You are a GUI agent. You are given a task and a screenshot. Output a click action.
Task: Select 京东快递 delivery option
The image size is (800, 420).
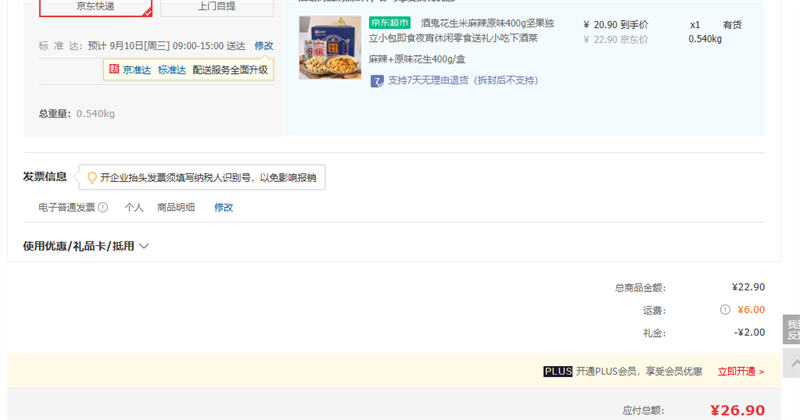(97, 7)
